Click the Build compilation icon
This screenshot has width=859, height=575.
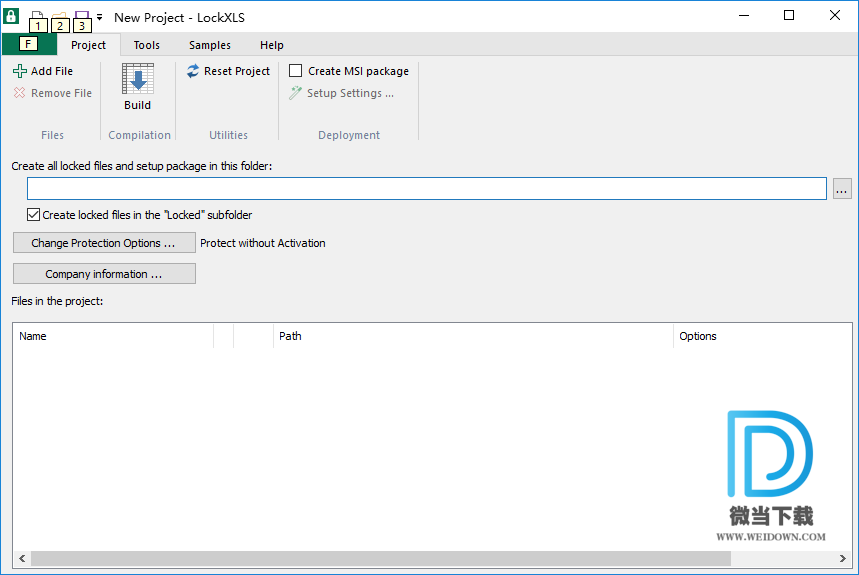(138, 79)
